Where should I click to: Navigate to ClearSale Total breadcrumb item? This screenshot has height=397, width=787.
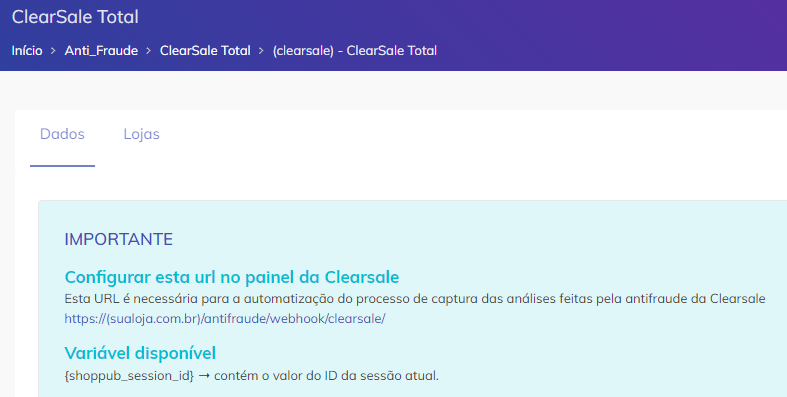coord(205,51)
